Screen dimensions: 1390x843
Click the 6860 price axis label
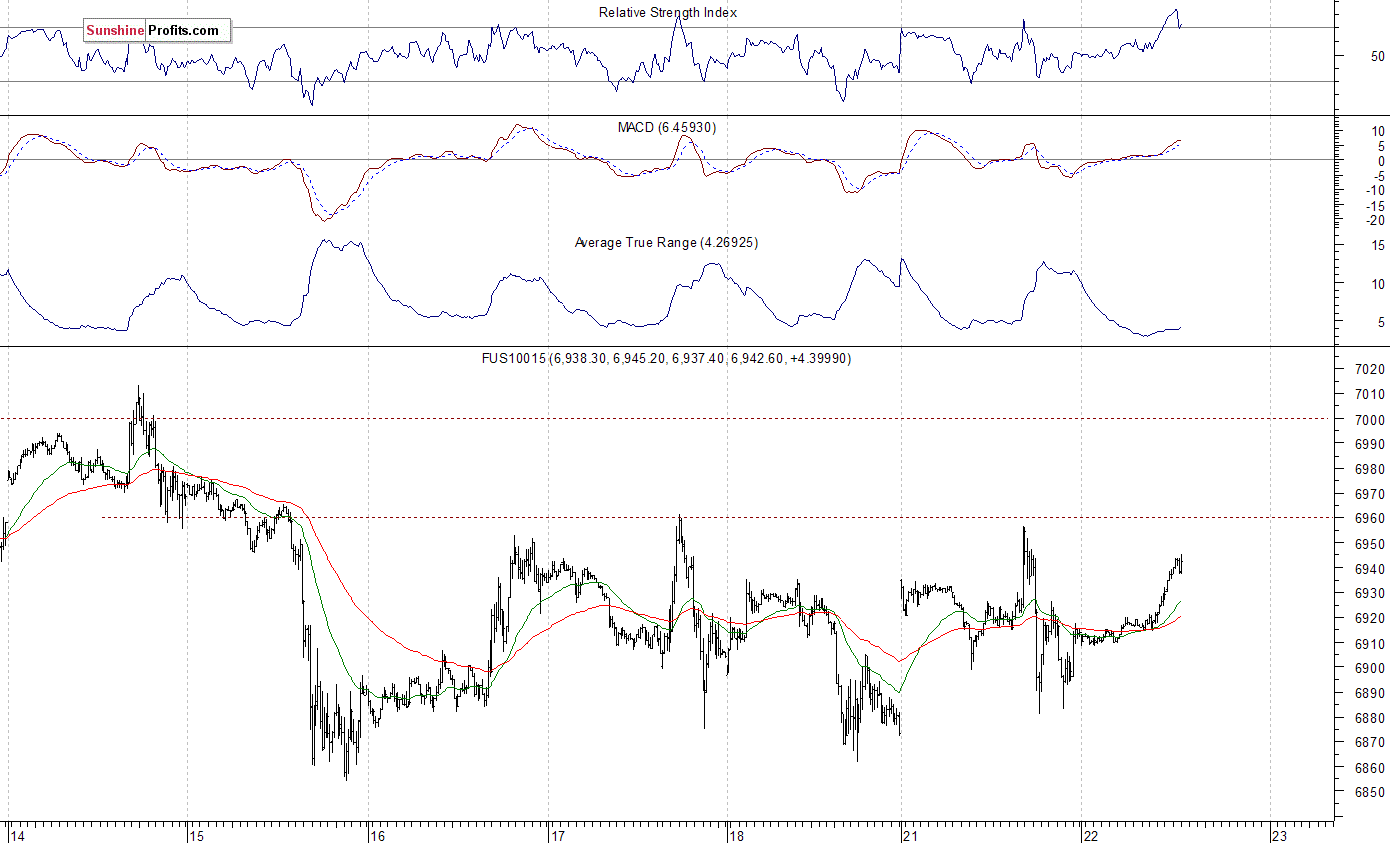point(1370,768)
